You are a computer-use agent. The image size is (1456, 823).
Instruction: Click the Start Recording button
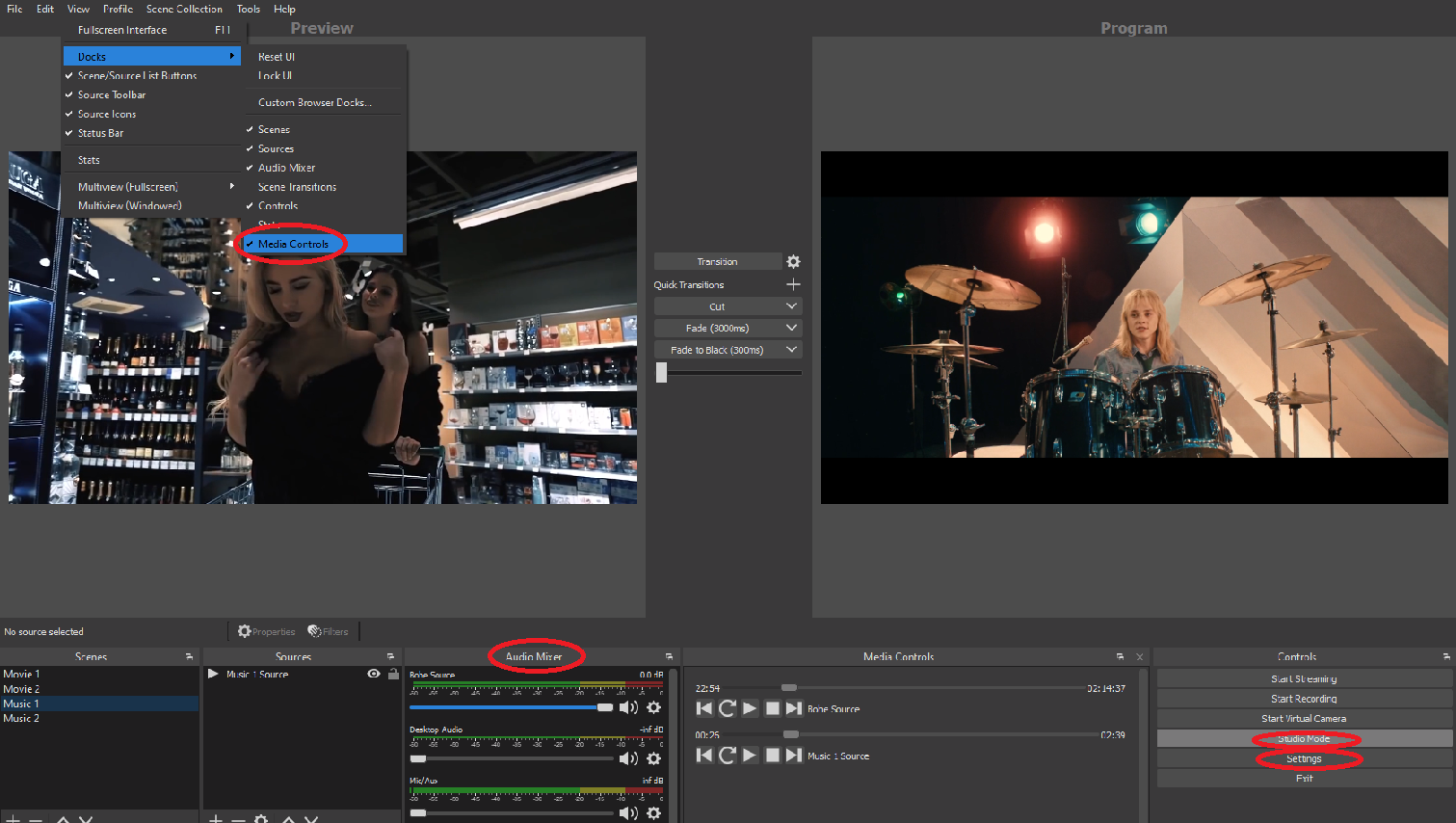tap(1303, 698)
